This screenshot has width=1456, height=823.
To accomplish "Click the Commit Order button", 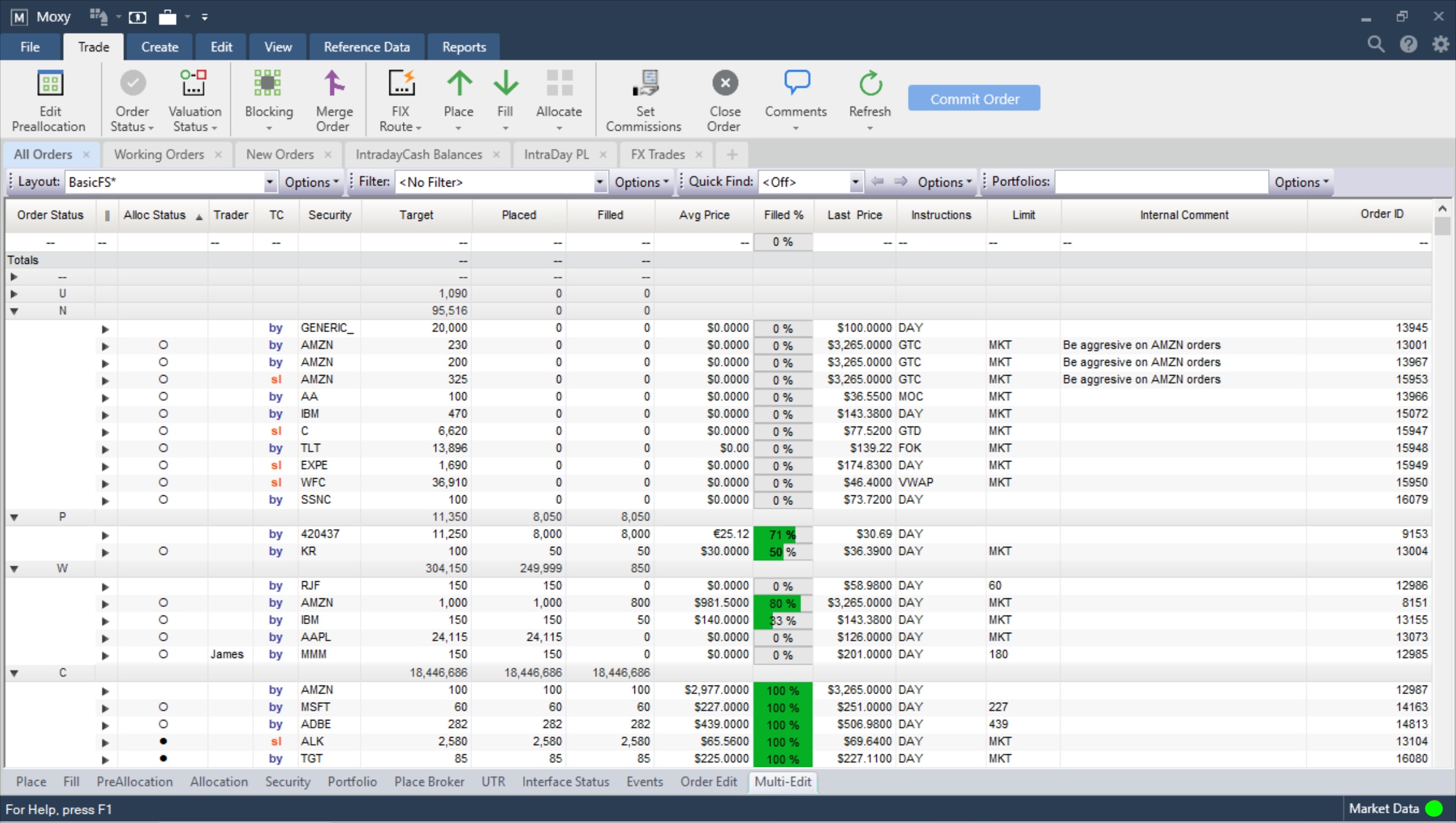I will point(974,98).
